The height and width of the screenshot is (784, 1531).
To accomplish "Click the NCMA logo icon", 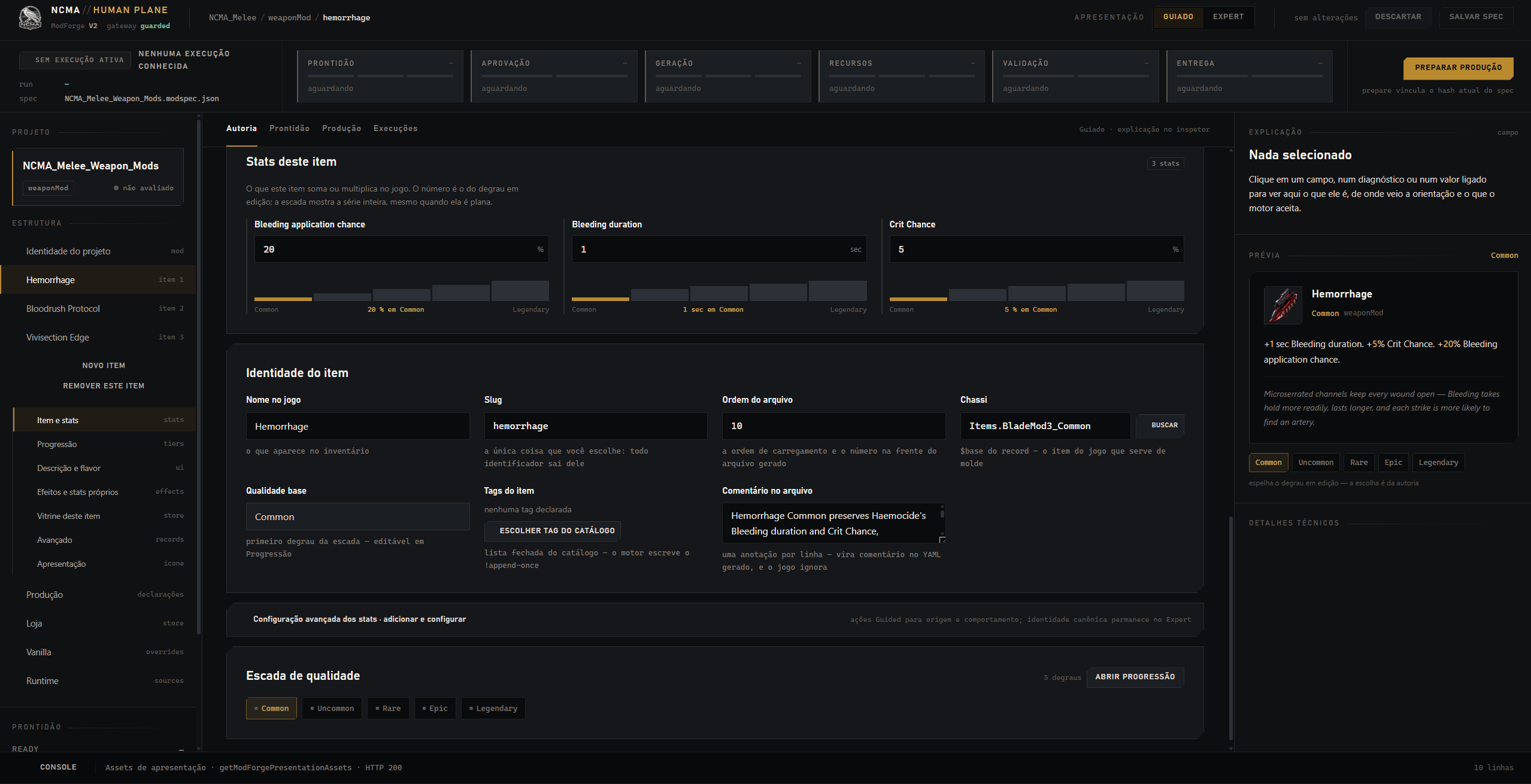I will (x=30, y=17).
